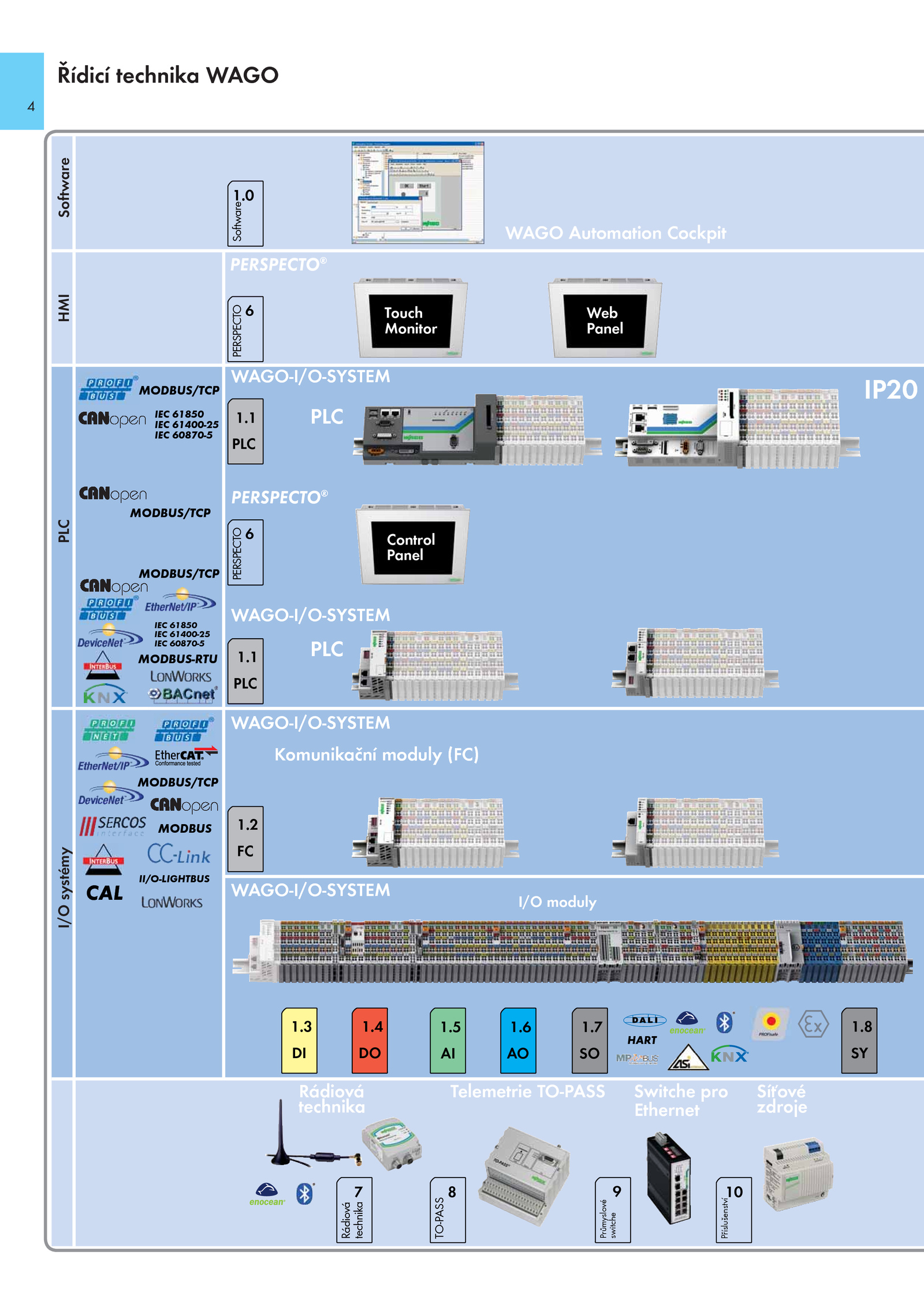The image size is (924, 1307).
Task: Open the 1.1 PLC tab beside the IP20 controllers
Action: click(245, 431)
